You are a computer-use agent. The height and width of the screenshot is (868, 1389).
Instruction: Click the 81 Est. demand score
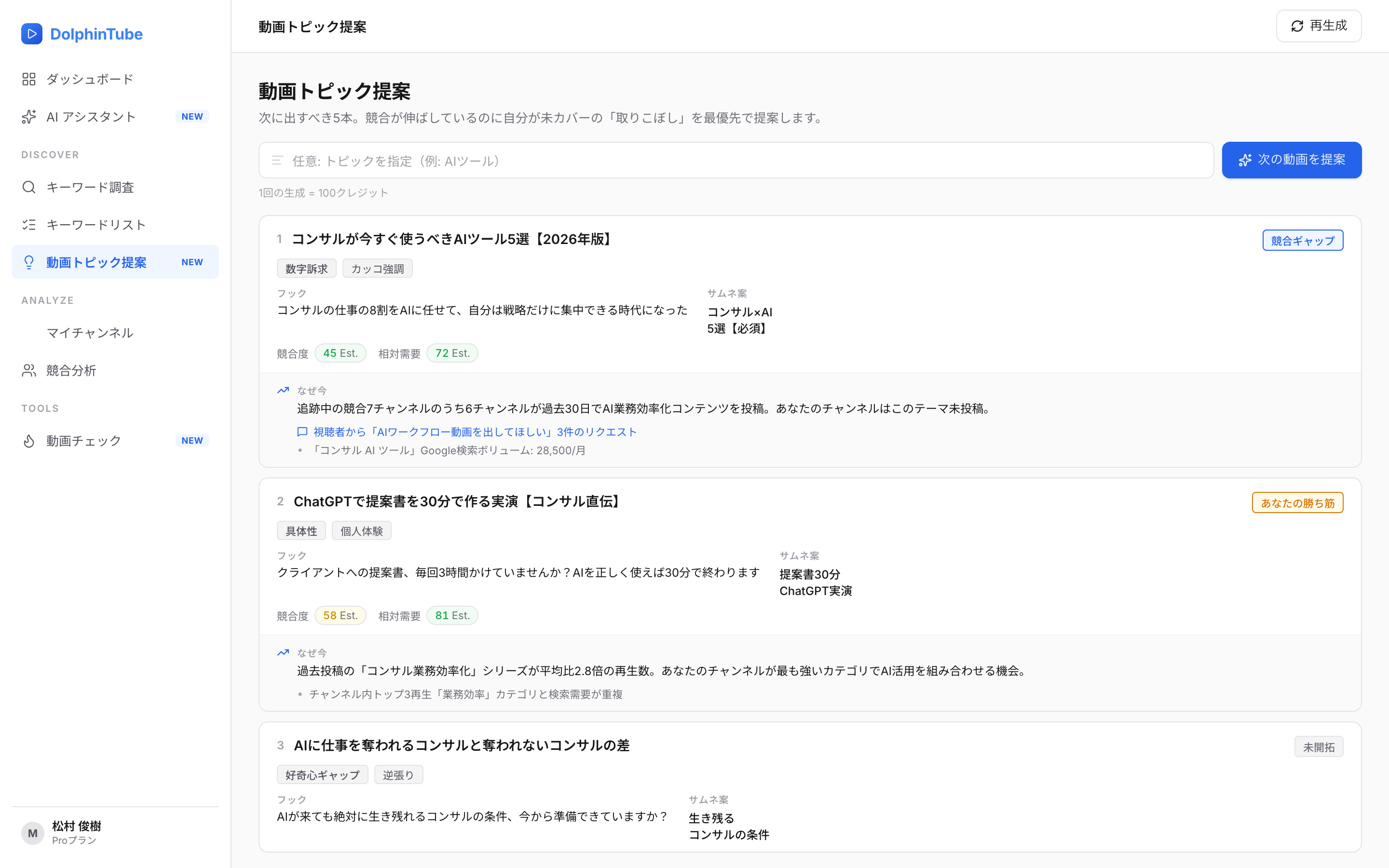click(452, 615)
